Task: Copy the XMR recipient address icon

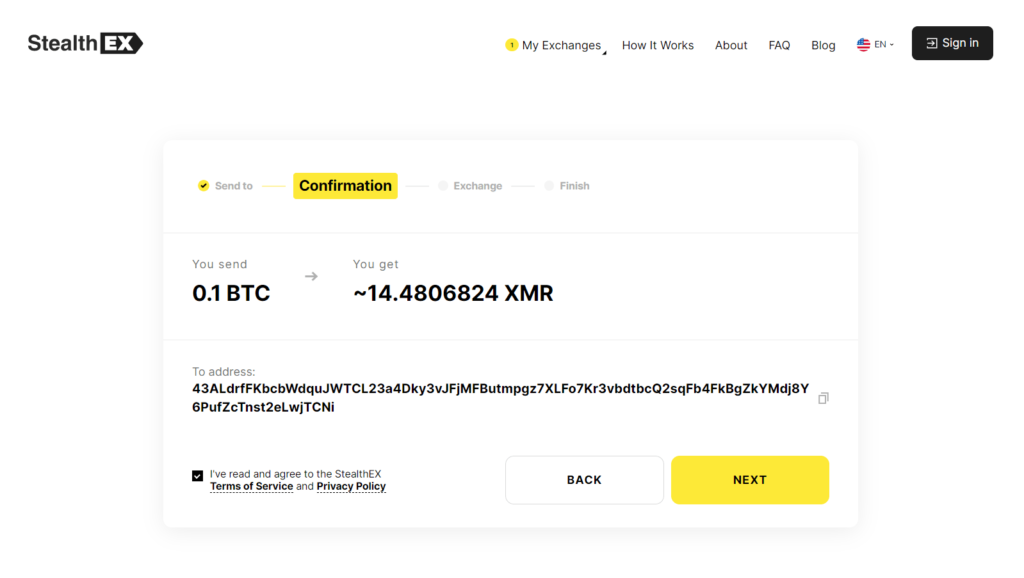Action: pyautogui.click(x=823, y=398)
